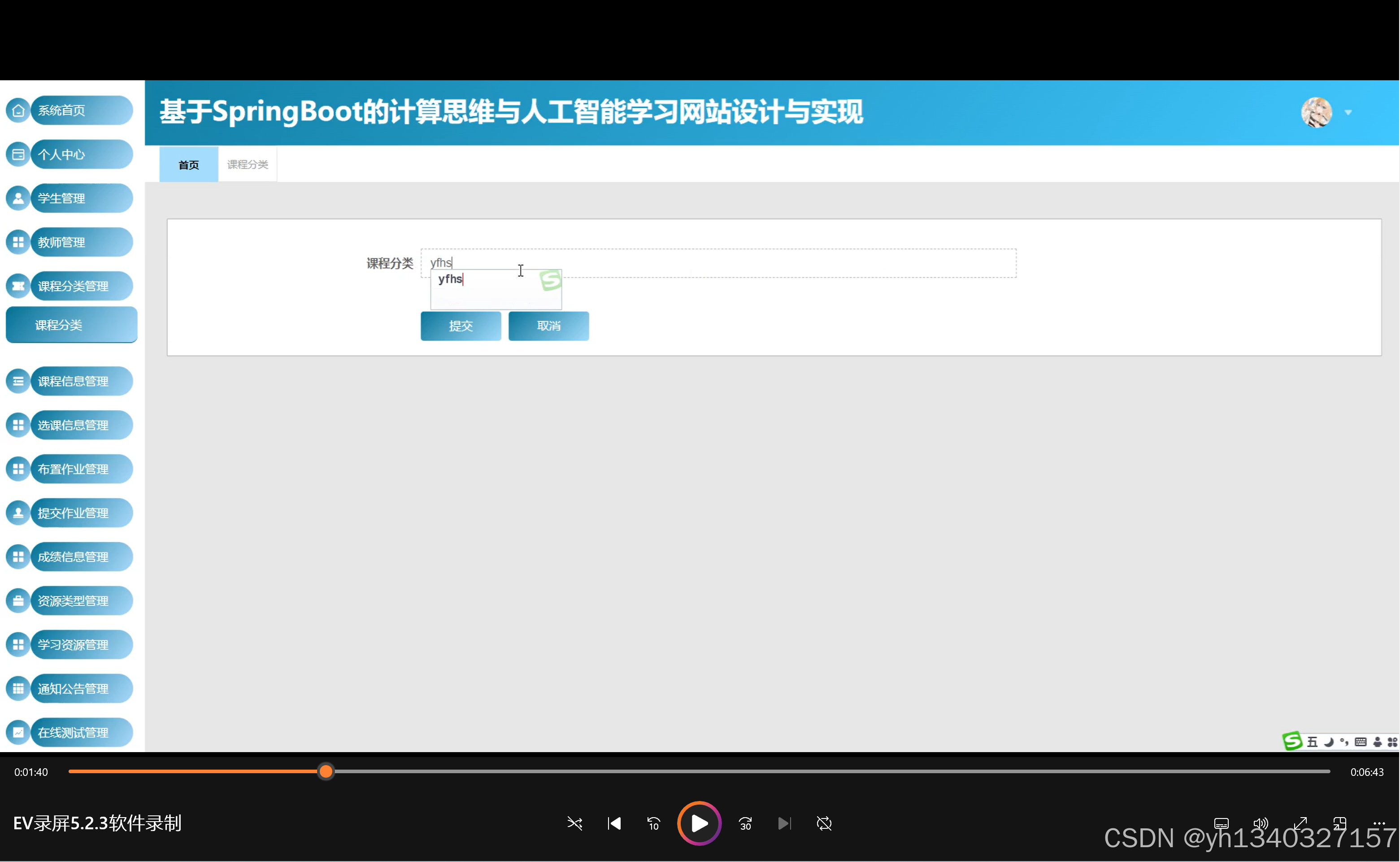Open the dropdown arrow beside the avatar

tap(1348, 113)
